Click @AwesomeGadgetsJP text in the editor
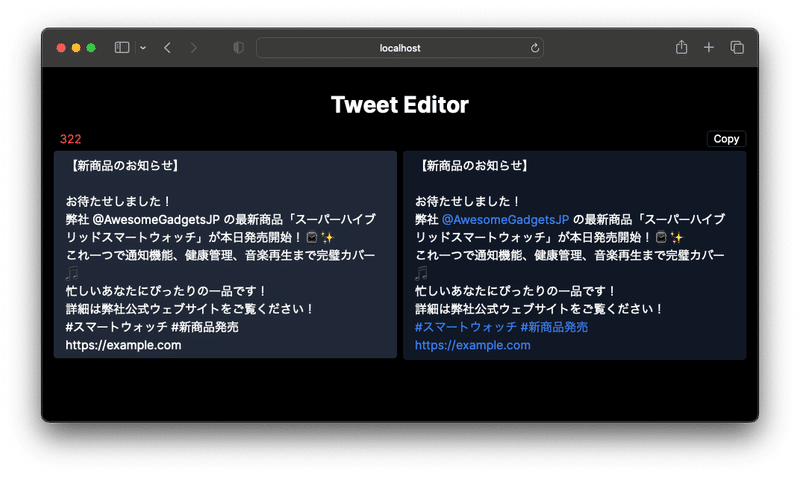The height and width of the screenshot is (477, 800). [x=156, y=219]
